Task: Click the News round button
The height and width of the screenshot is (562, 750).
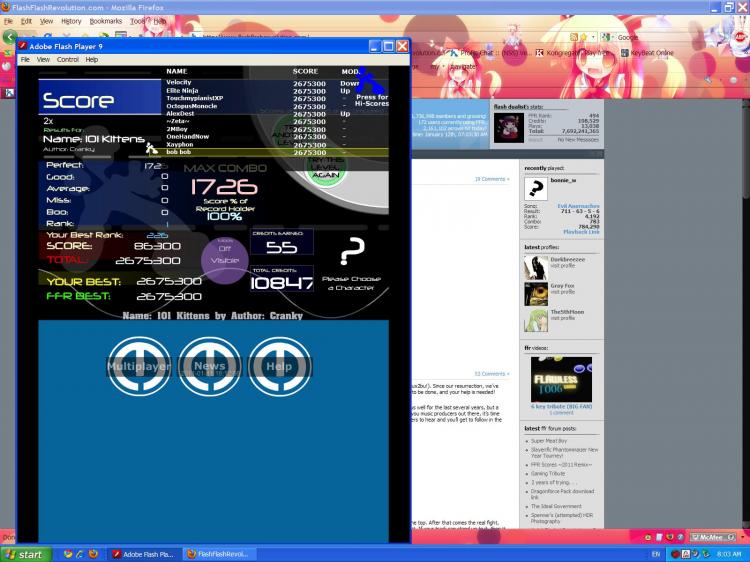Action: tap(210, 366)
